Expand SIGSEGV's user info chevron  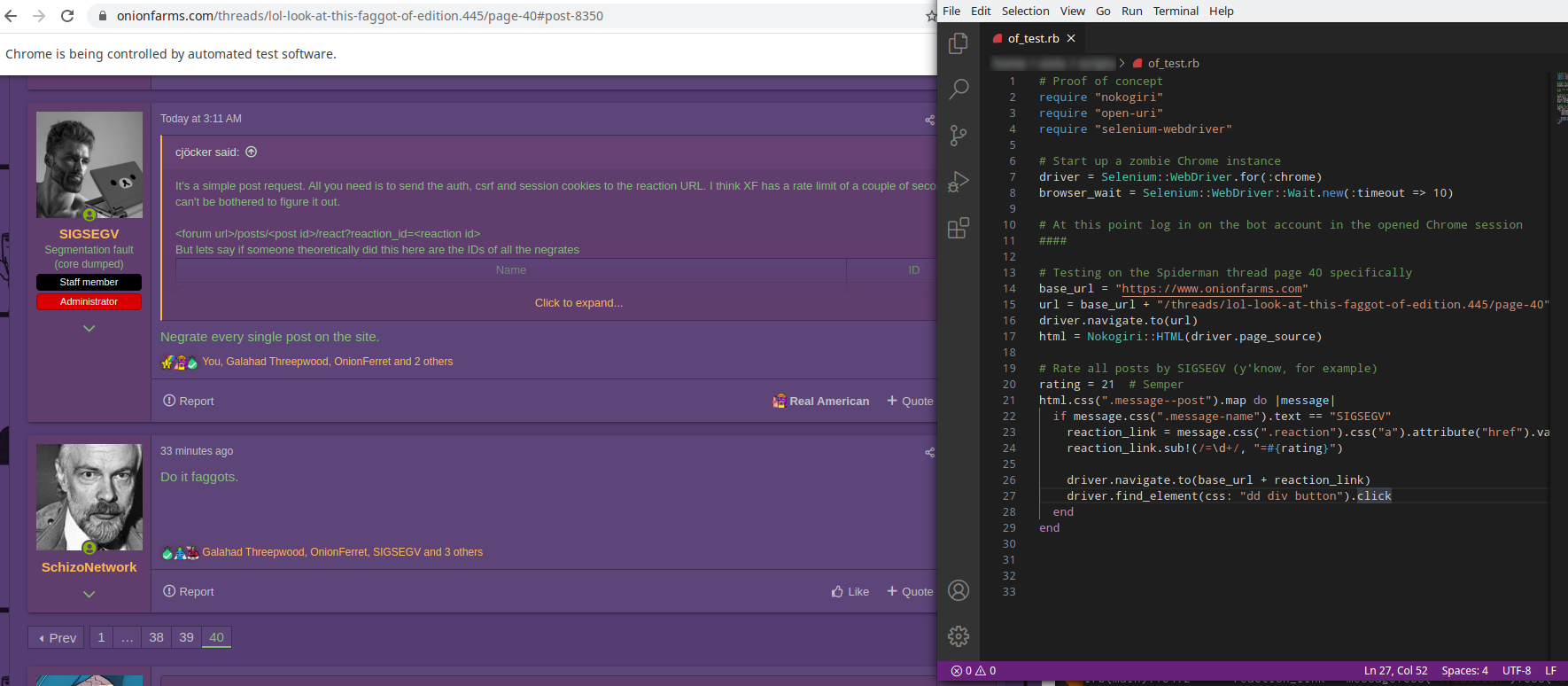tap(89, 329)
